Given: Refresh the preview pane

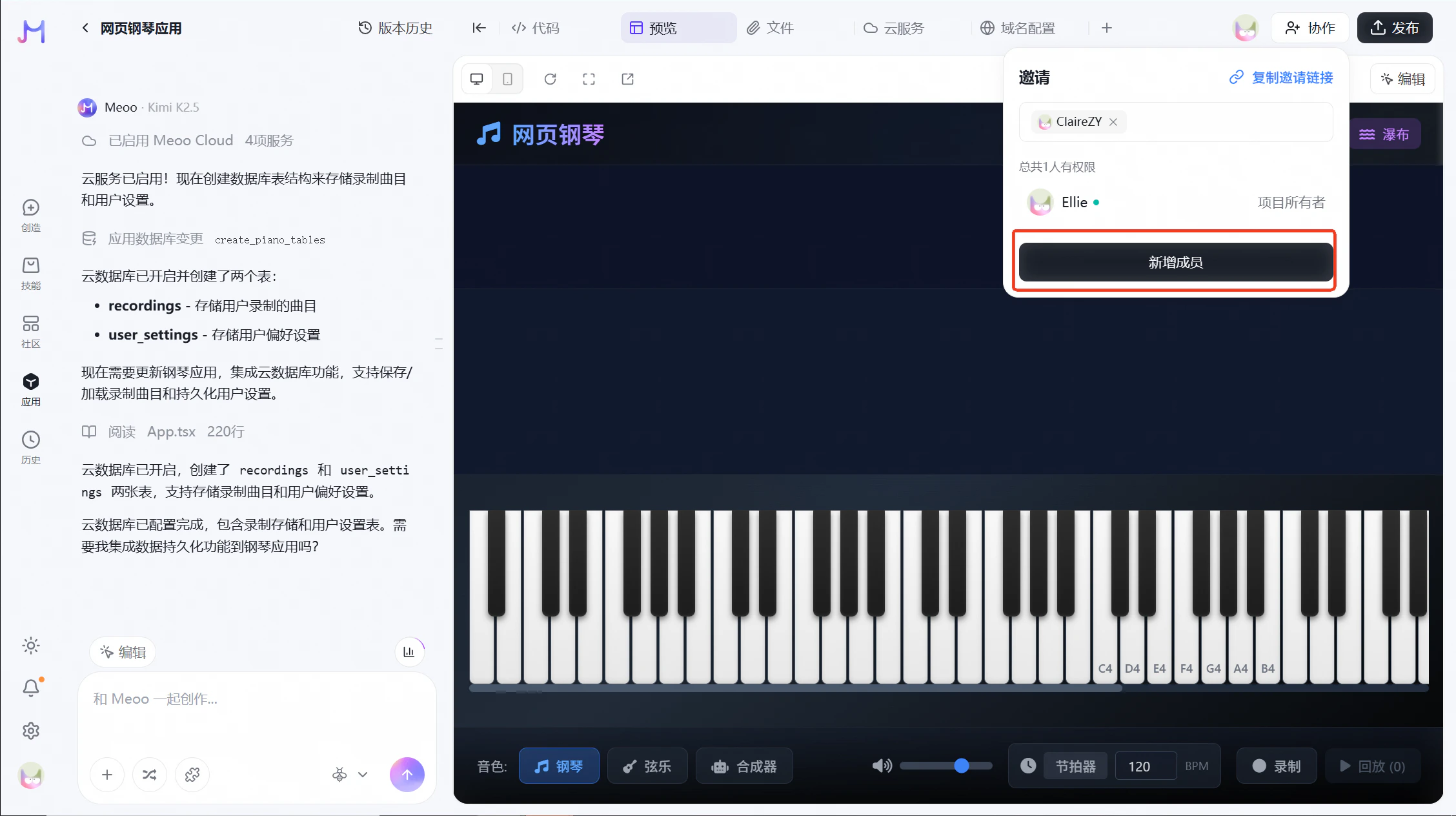Looking at the screenshot, I should 550,79.
